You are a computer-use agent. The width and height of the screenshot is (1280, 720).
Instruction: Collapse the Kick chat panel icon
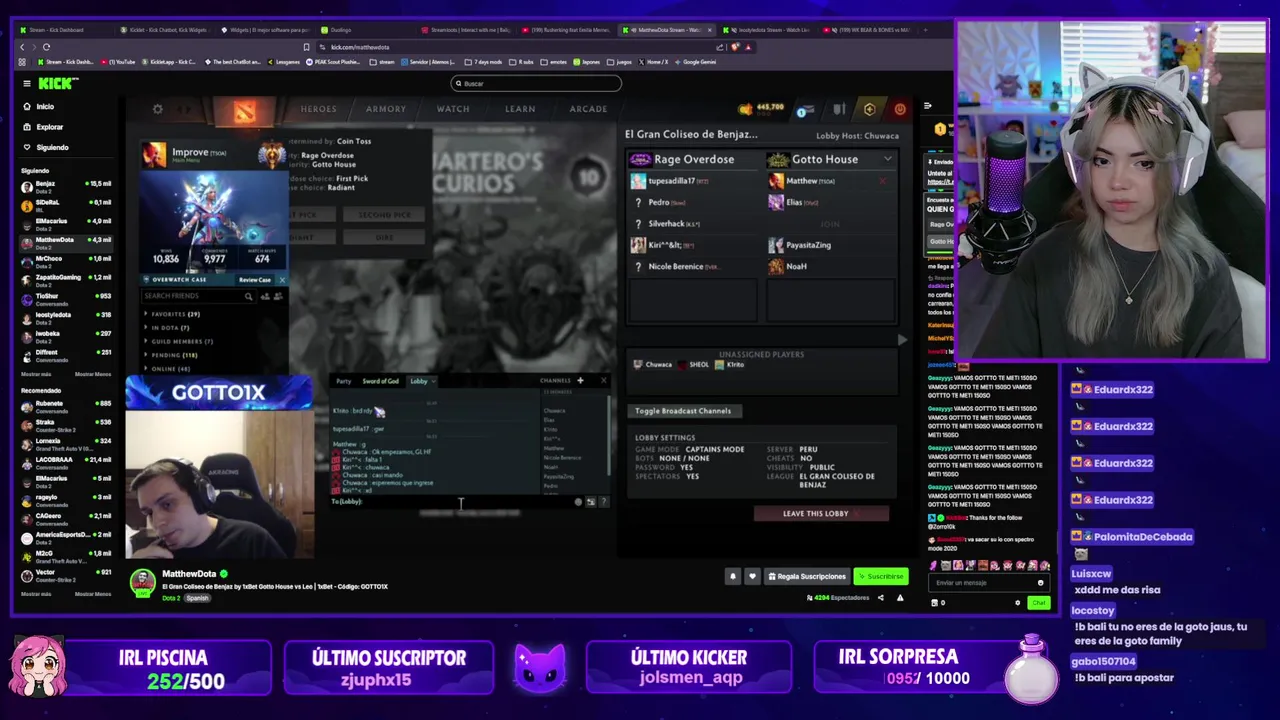coord(928,106)
